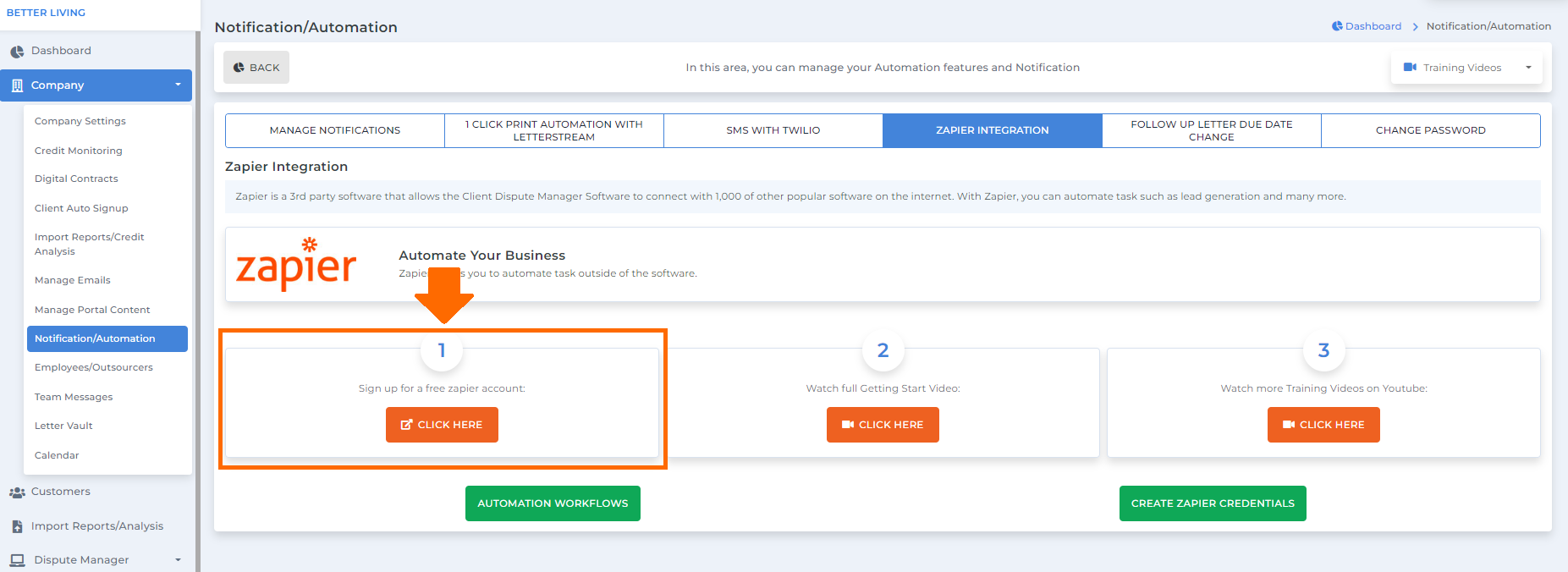Click the Zapier 3rd party software description
Viewport: 1568px width, 572px height.
coord(790,196)
